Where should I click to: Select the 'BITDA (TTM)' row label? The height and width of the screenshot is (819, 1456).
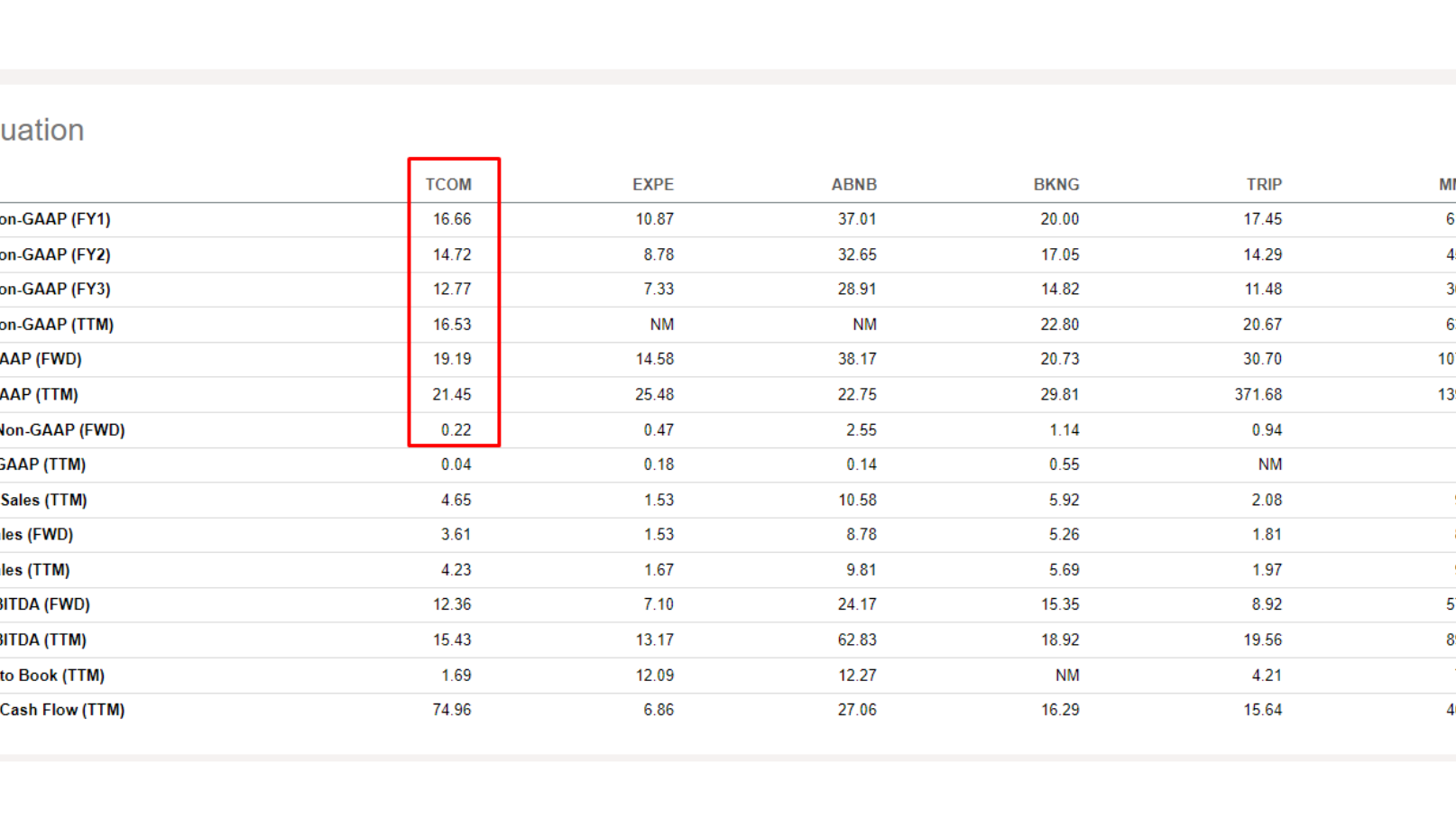[43, 640]
